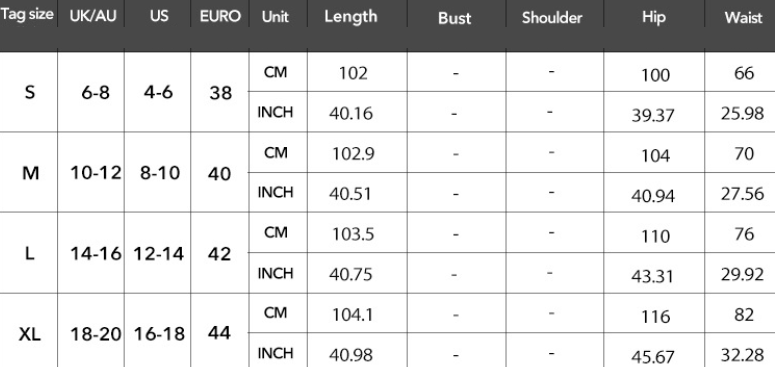Select the US 4-6 size cell
The width and height of the screenshot is (775, 367).
point(159,92)
